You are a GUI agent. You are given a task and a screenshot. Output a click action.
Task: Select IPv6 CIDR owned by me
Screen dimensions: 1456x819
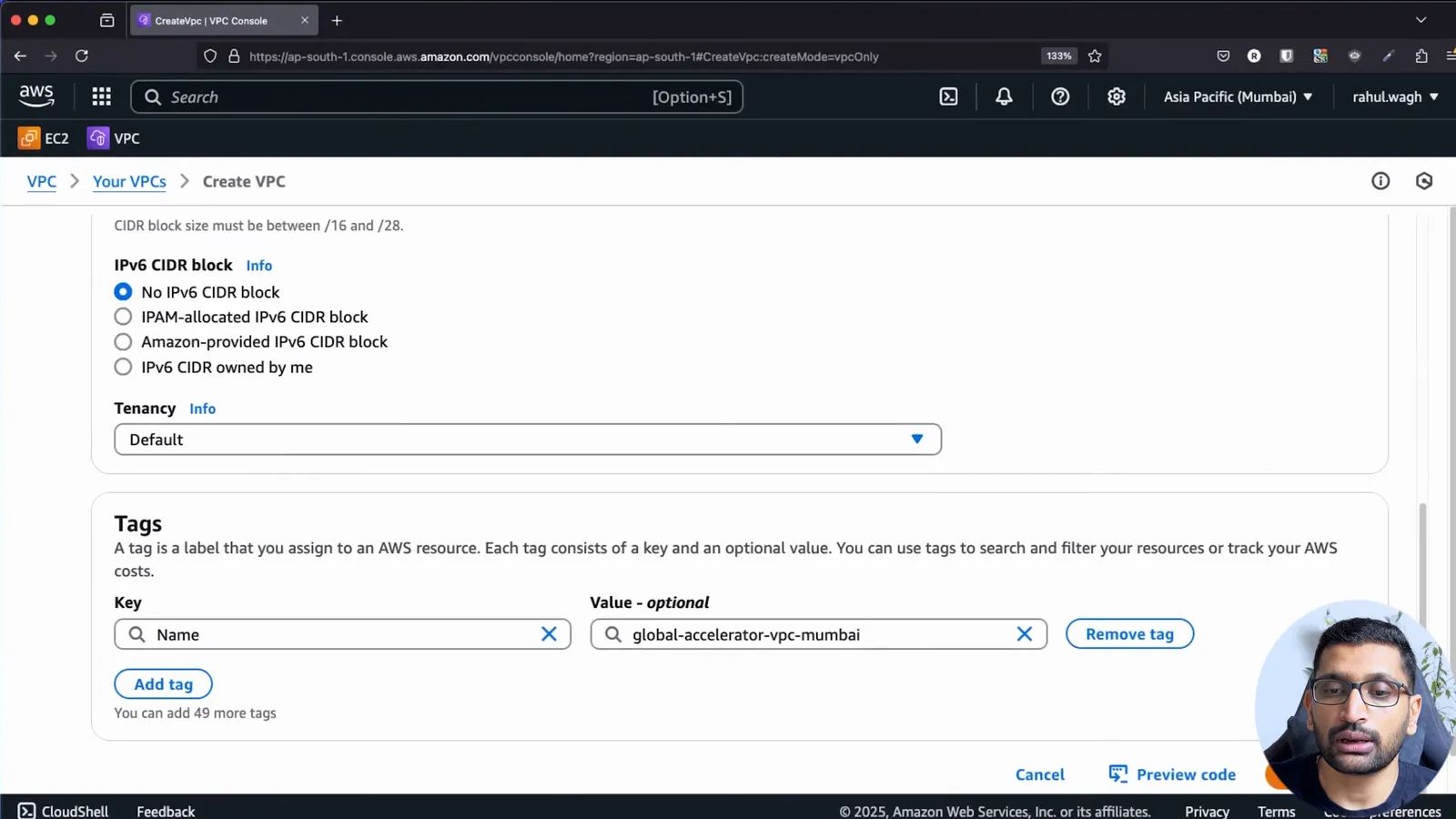[x=123, y=367]
